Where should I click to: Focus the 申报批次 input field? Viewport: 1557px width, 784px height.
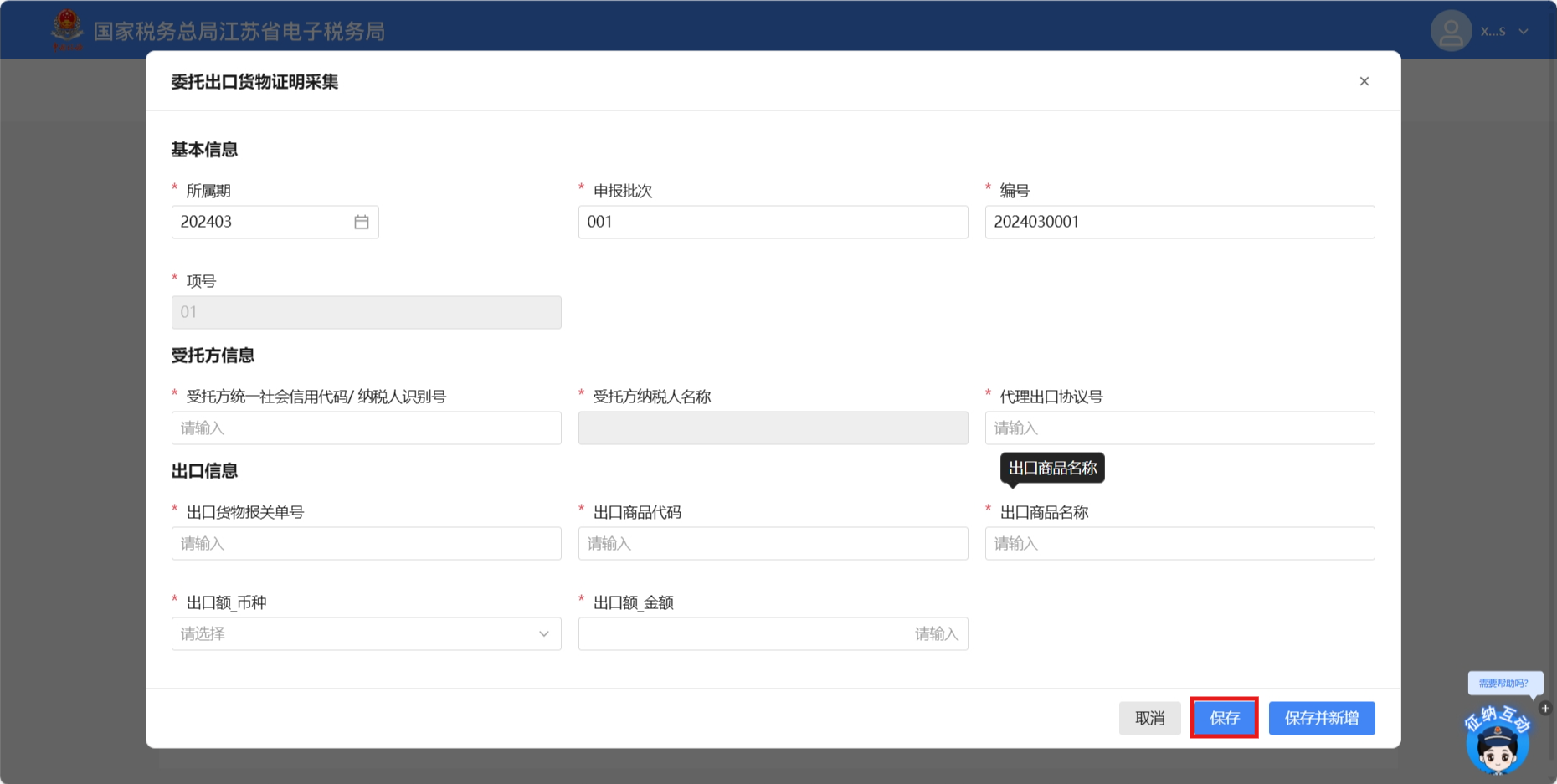click(772, 223)
